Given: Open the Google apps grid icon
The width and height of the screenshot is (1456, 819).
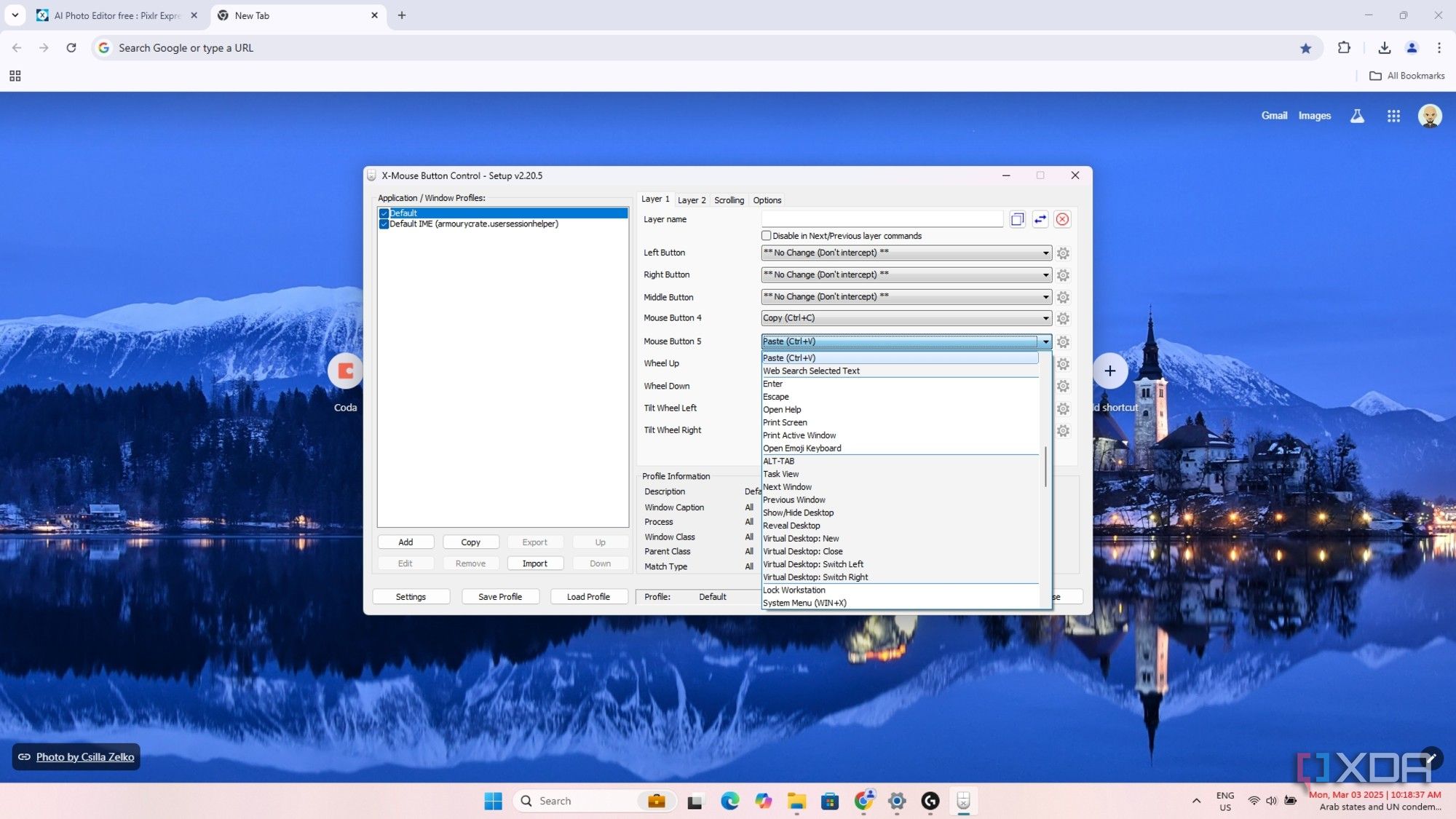Looking at the screenshot, I should pos(1393,116).
